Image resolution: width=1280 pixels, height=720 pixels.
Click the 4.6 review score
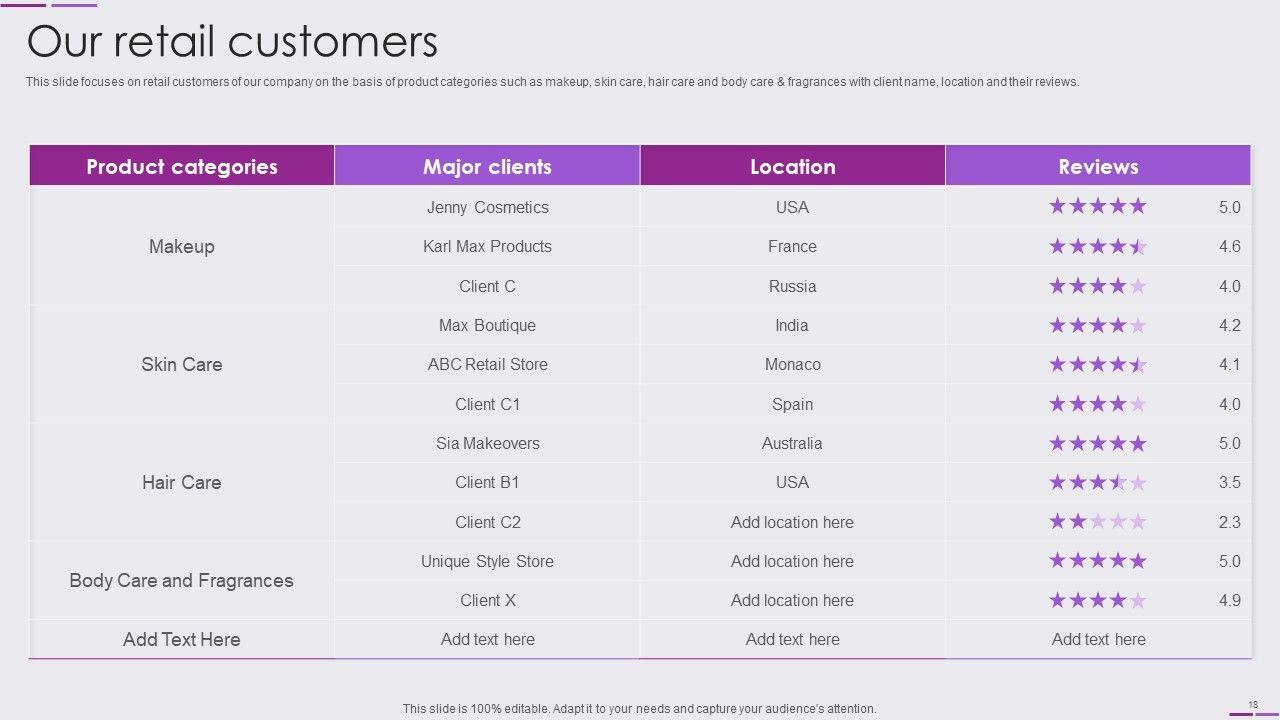pyautogui.click(x=1229, y=246)
